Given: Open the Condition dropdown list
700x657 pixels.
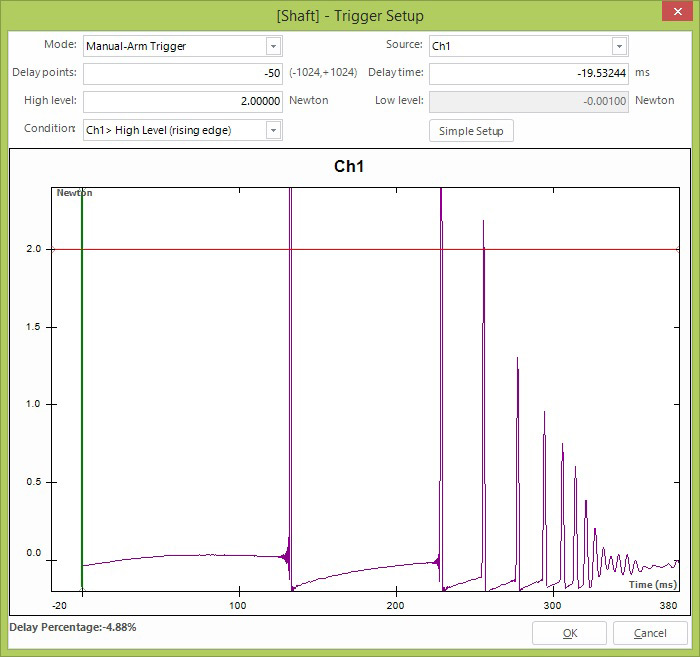Looking at the screenshot, I should [x=273, y=130].
